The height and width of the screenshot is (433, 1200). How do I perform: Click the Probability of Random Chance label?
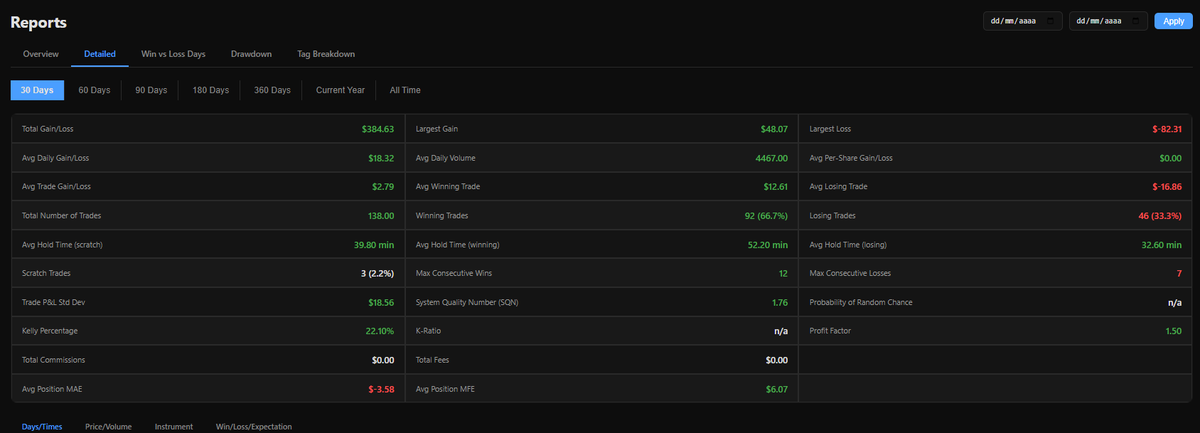[x=861, y=302]
